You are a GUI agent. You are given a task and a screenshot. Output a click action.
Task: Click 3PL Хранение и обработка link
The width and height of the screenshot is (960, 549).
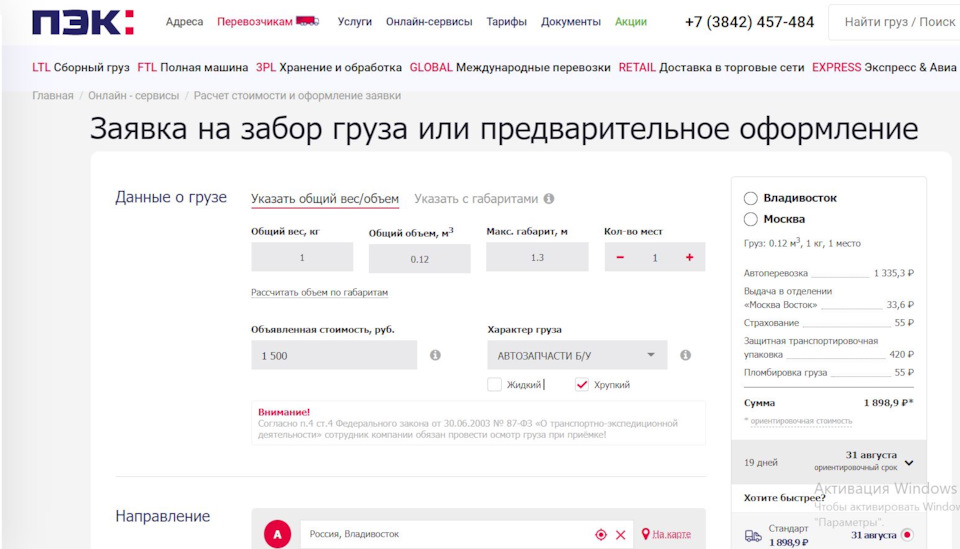coord(329,67)
